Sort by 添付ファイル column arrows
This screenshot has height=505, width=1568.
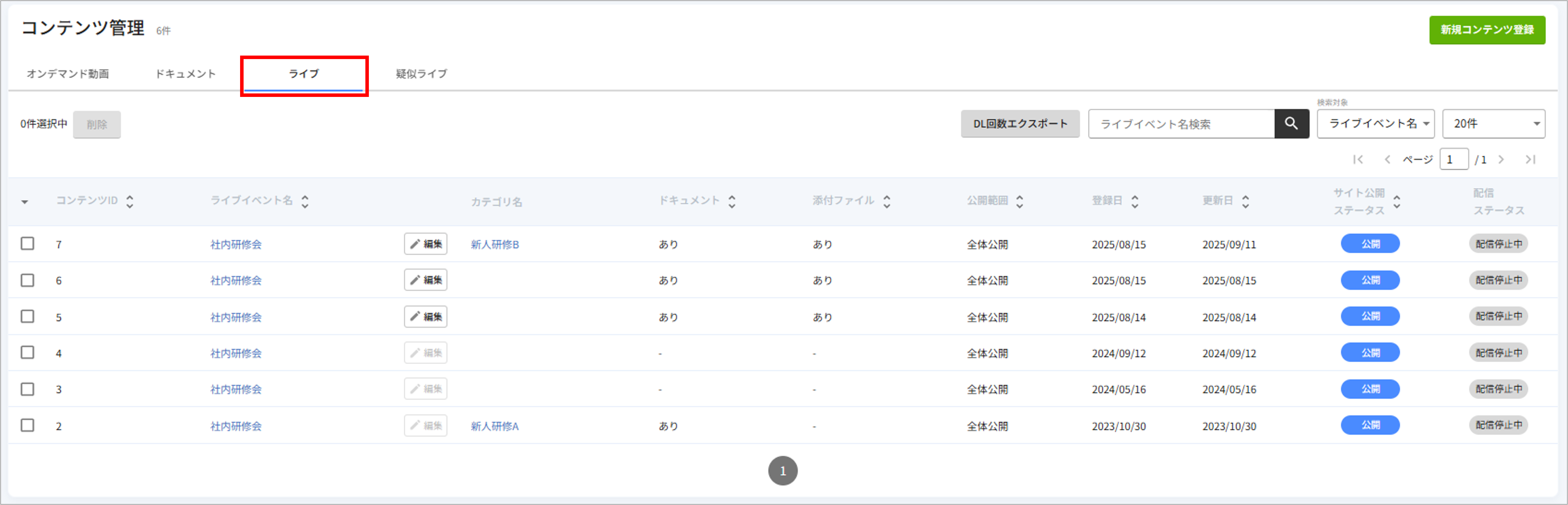click(x=887, y=202)
